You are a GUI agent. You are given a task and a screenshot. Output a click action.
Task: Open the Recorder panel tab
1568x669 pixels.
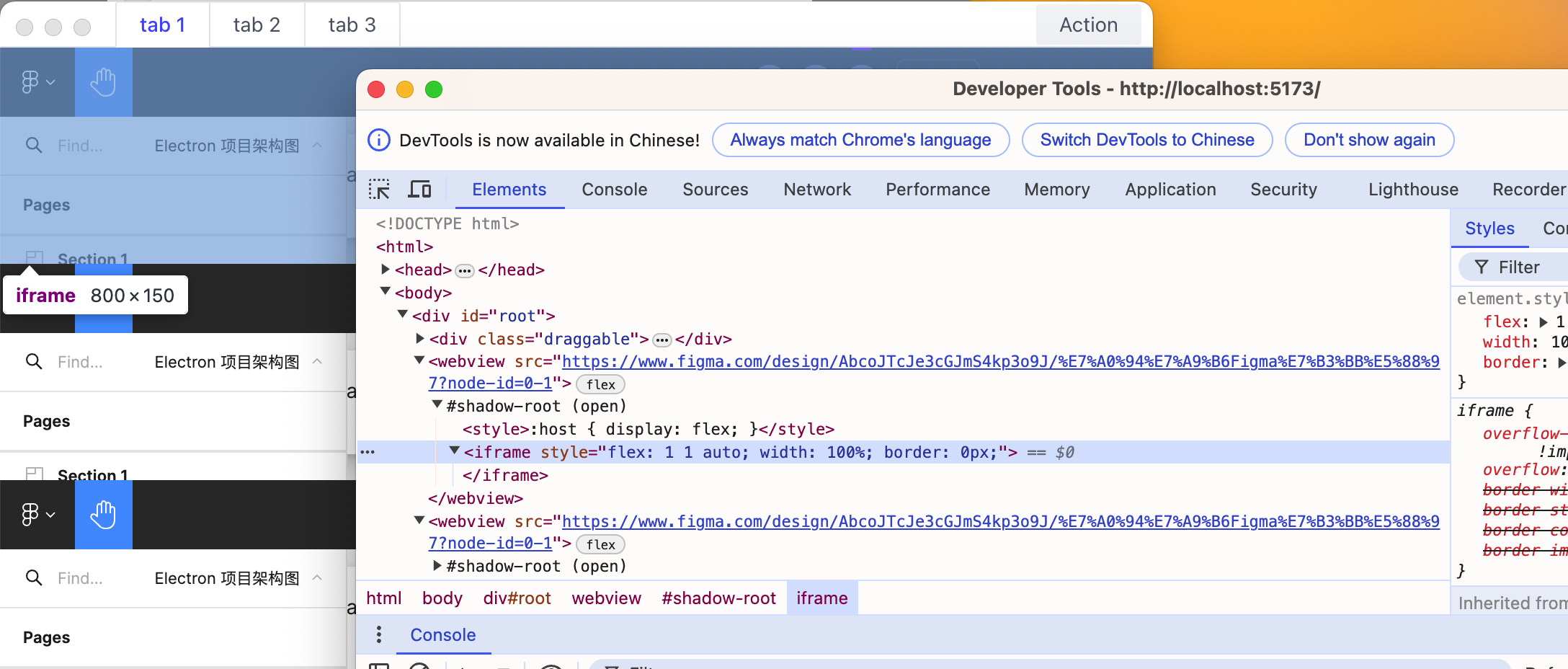pyautogui.click(x=1528, y=190)
